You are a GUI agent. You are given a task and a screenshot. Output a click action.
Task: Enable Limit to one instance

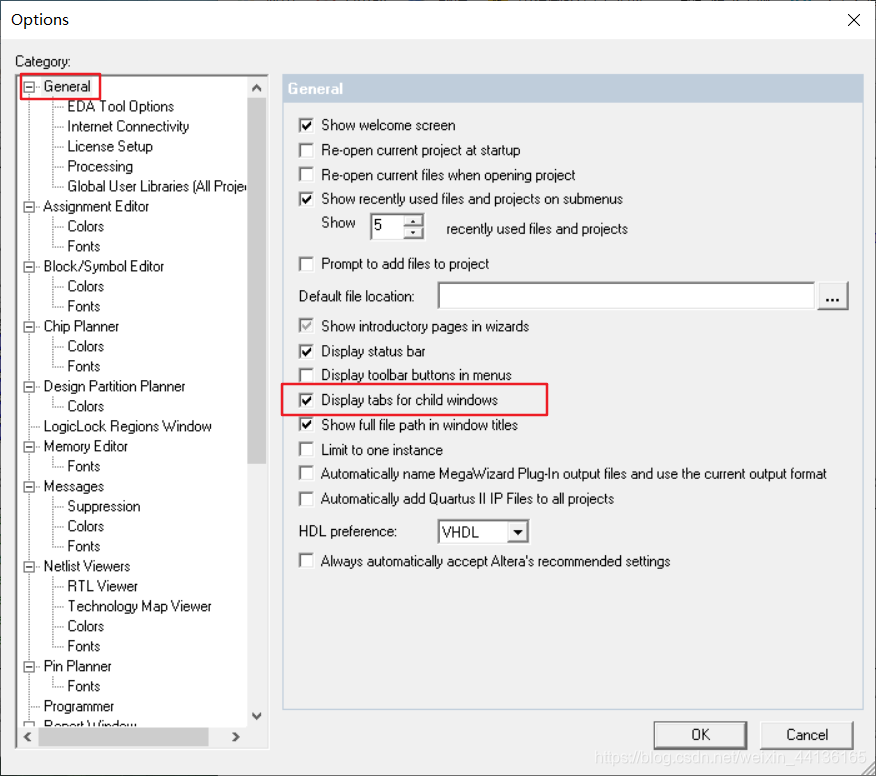point(306,450)
